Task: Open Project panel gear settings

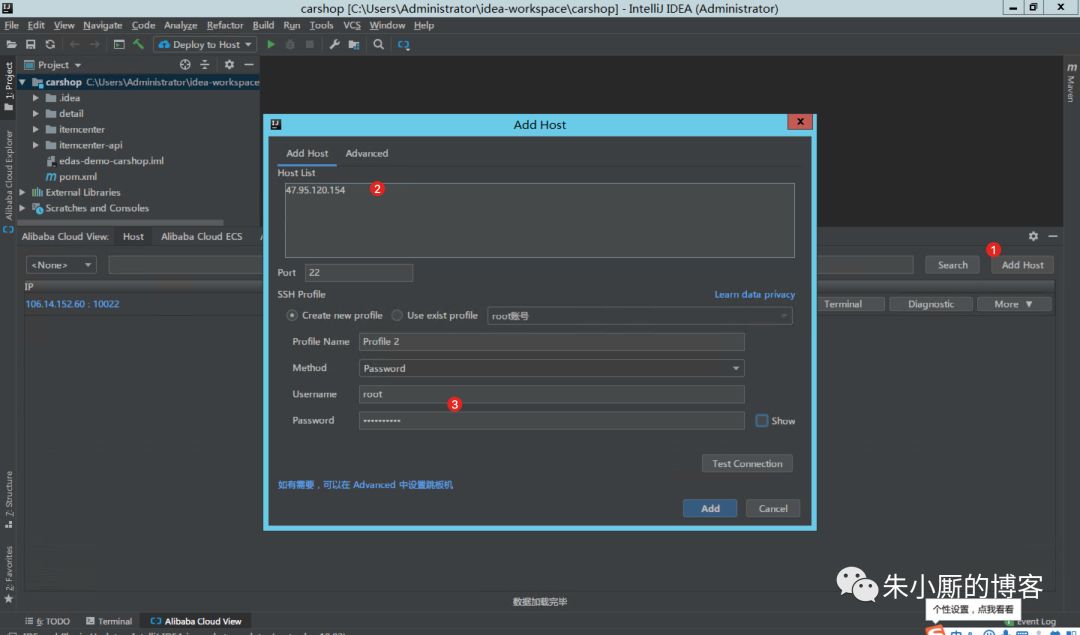Action: [x=229, y=65]
